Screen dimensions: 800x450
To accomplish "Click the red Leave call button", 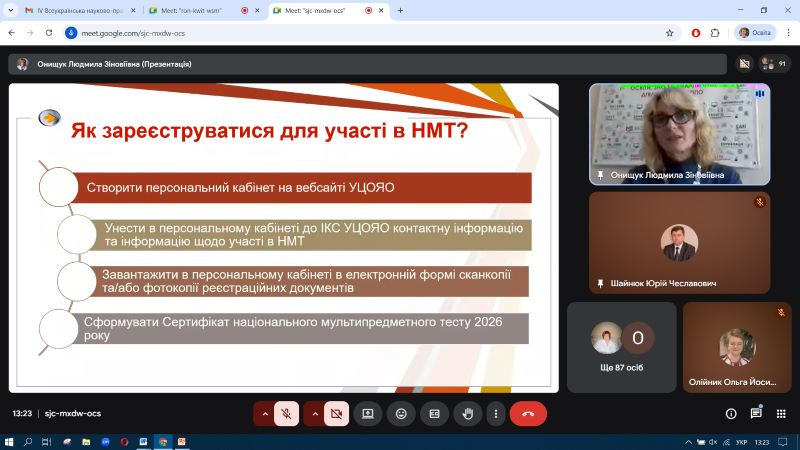I will pos(528,413).
